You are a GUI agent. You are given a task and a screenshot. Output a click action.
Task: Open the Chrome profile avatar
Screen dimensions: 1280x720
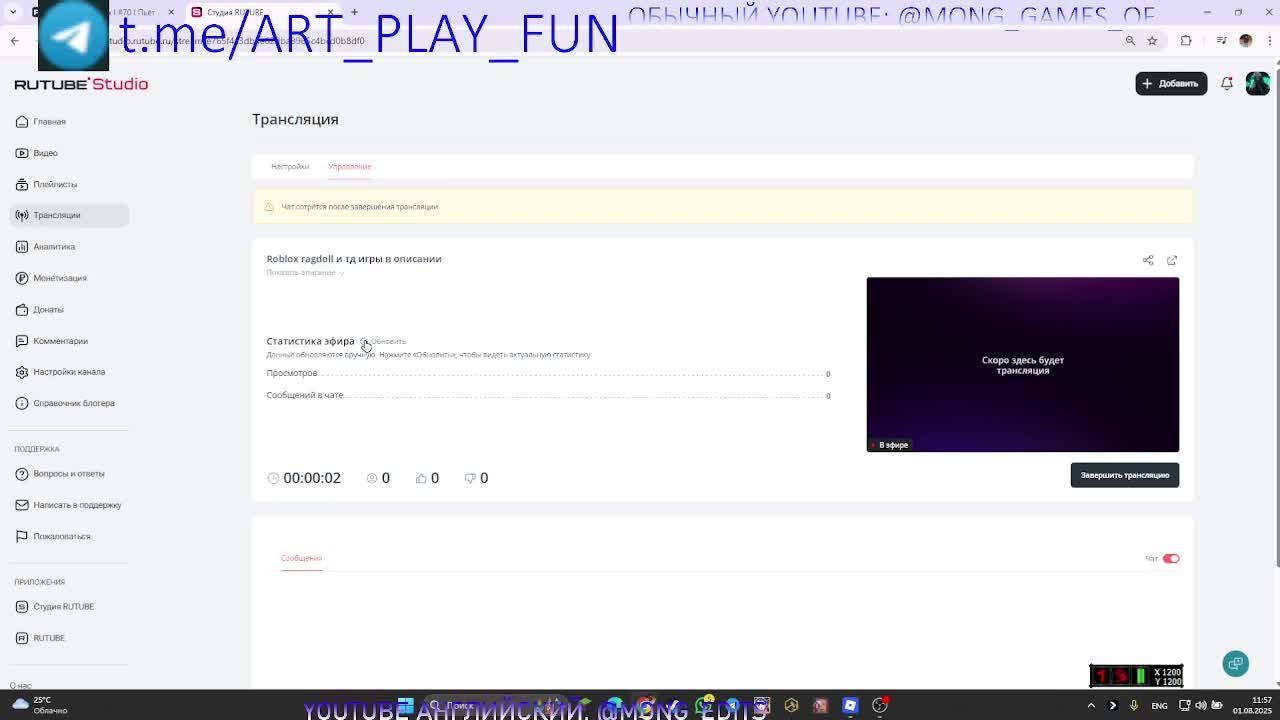coord(1245,41)
